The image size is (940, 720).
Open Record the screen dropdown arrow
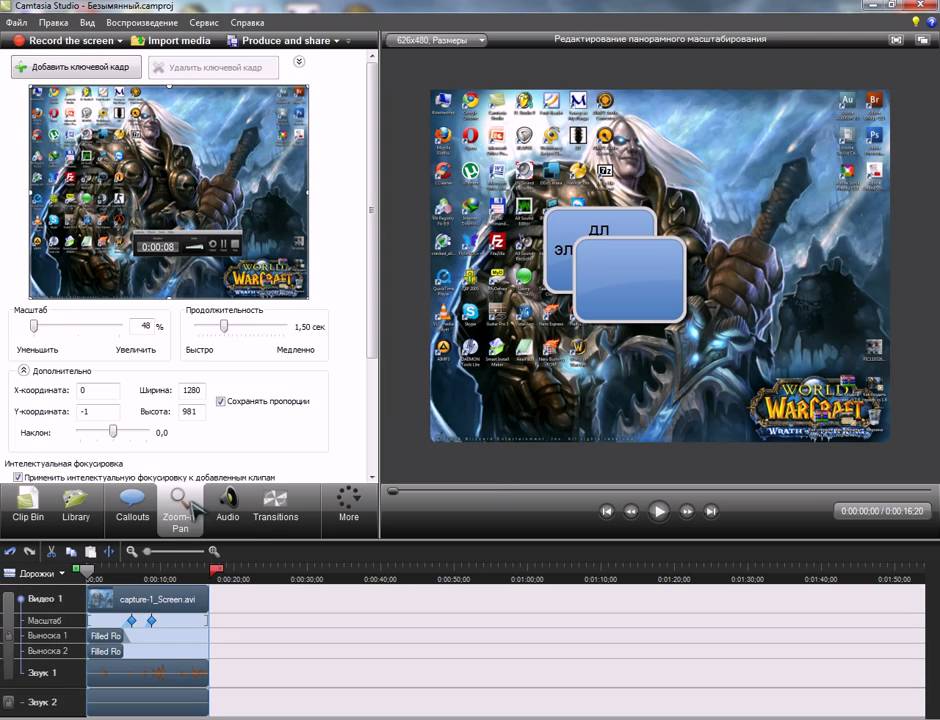point(120,41)
